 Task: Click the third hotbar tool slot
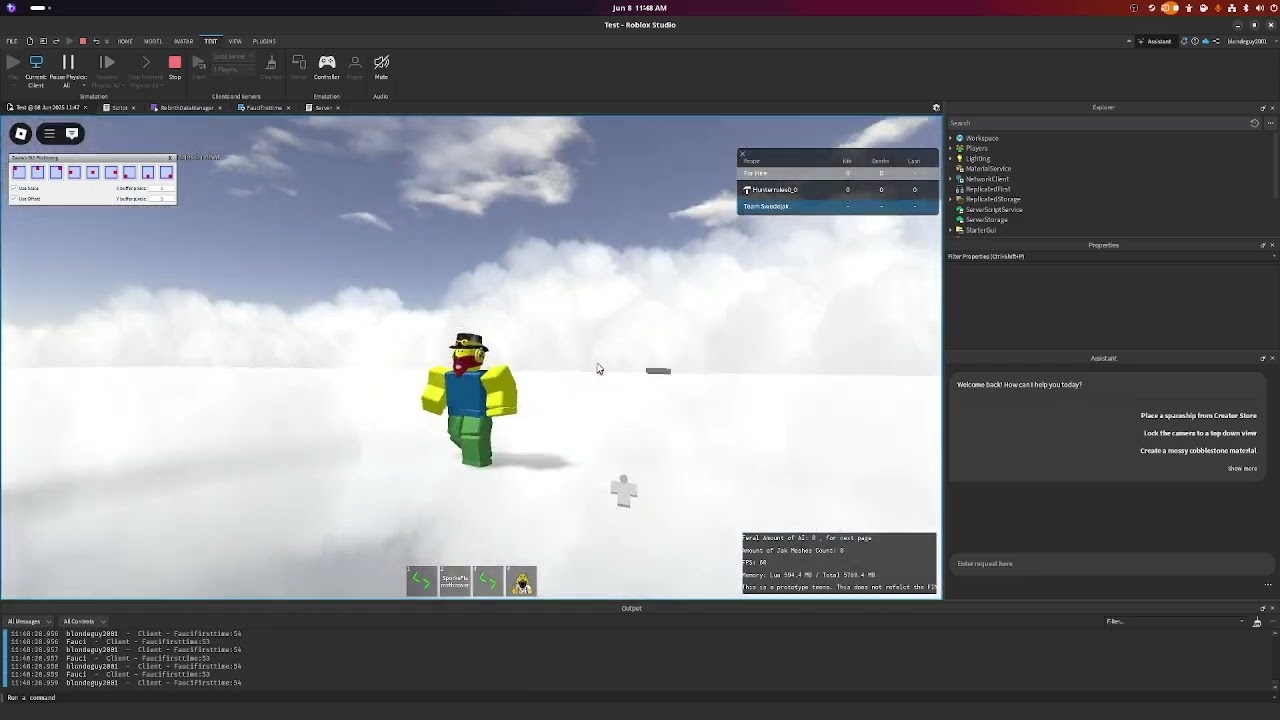(488, 581)
